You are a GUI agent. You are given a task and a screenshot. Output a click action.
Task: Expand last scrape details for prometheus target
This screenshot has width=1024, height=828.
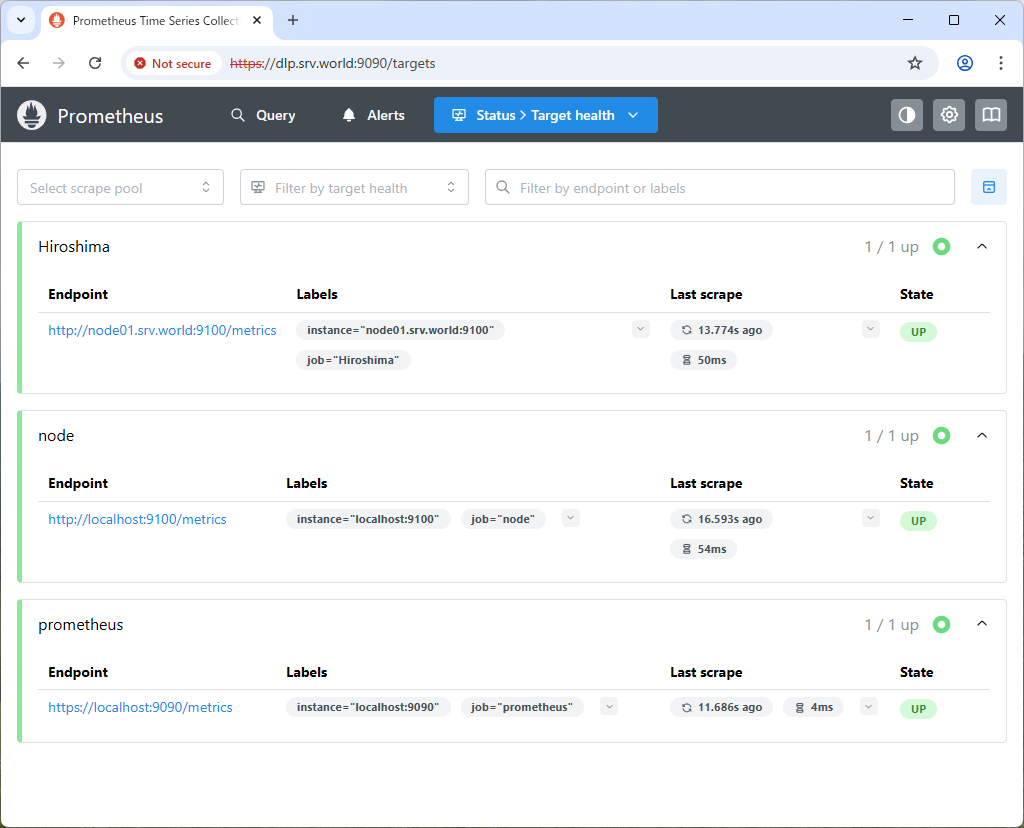tap(869, 707)
